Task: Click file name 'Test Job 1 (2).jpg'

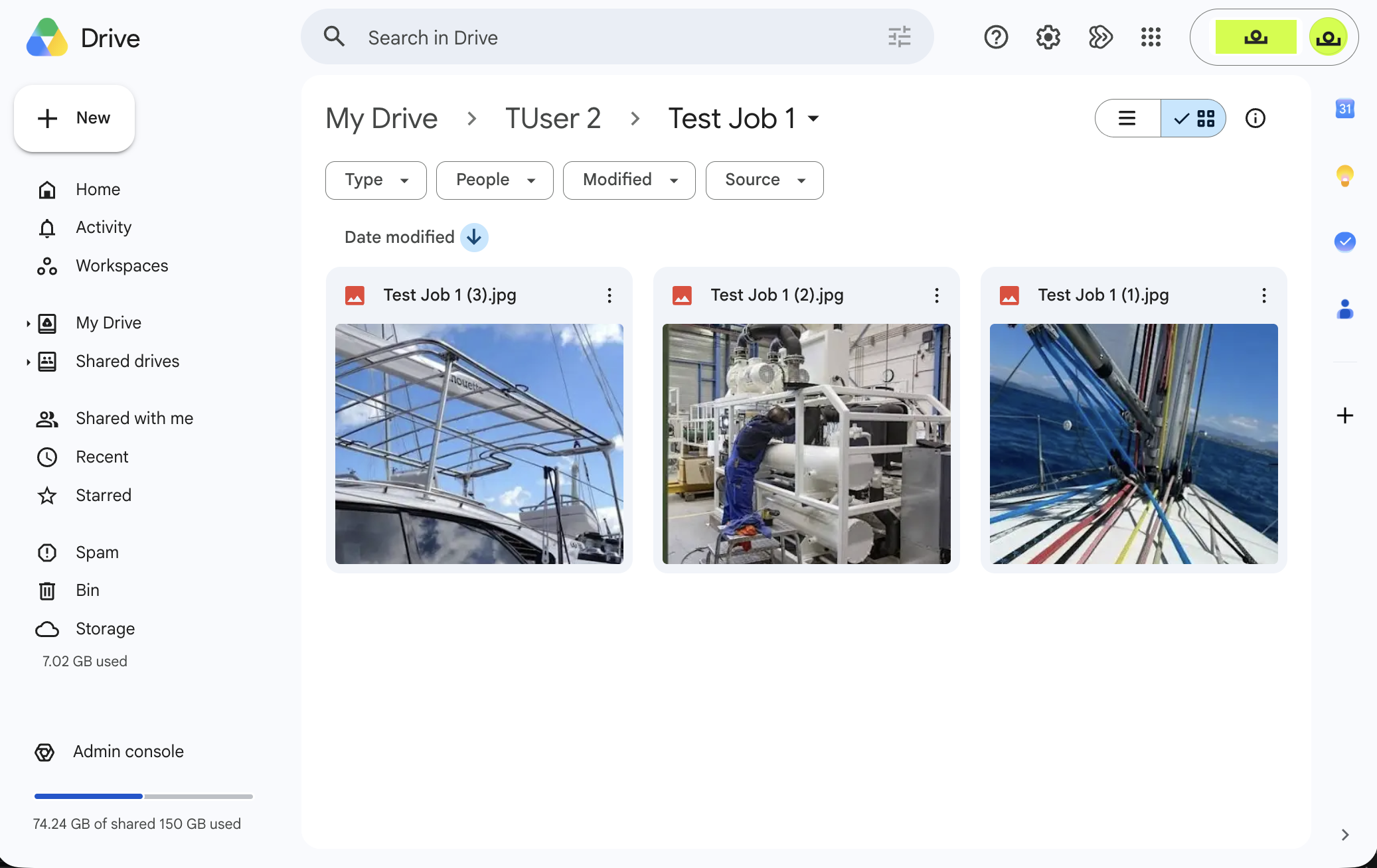Action: click(777, 295)
